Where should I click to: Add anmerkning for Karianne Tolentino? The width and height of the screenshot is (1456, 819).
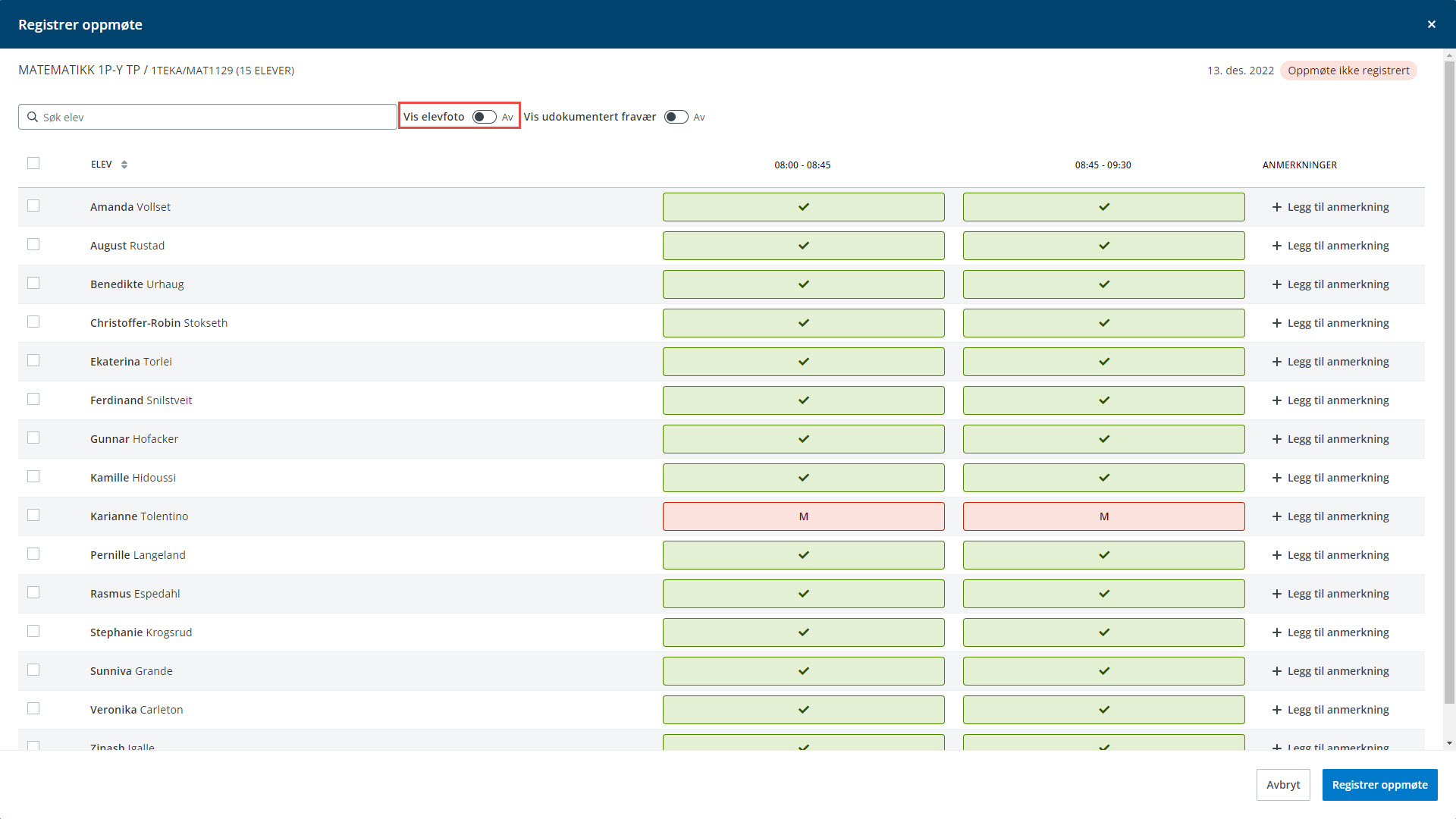[x=1331, y=516]
